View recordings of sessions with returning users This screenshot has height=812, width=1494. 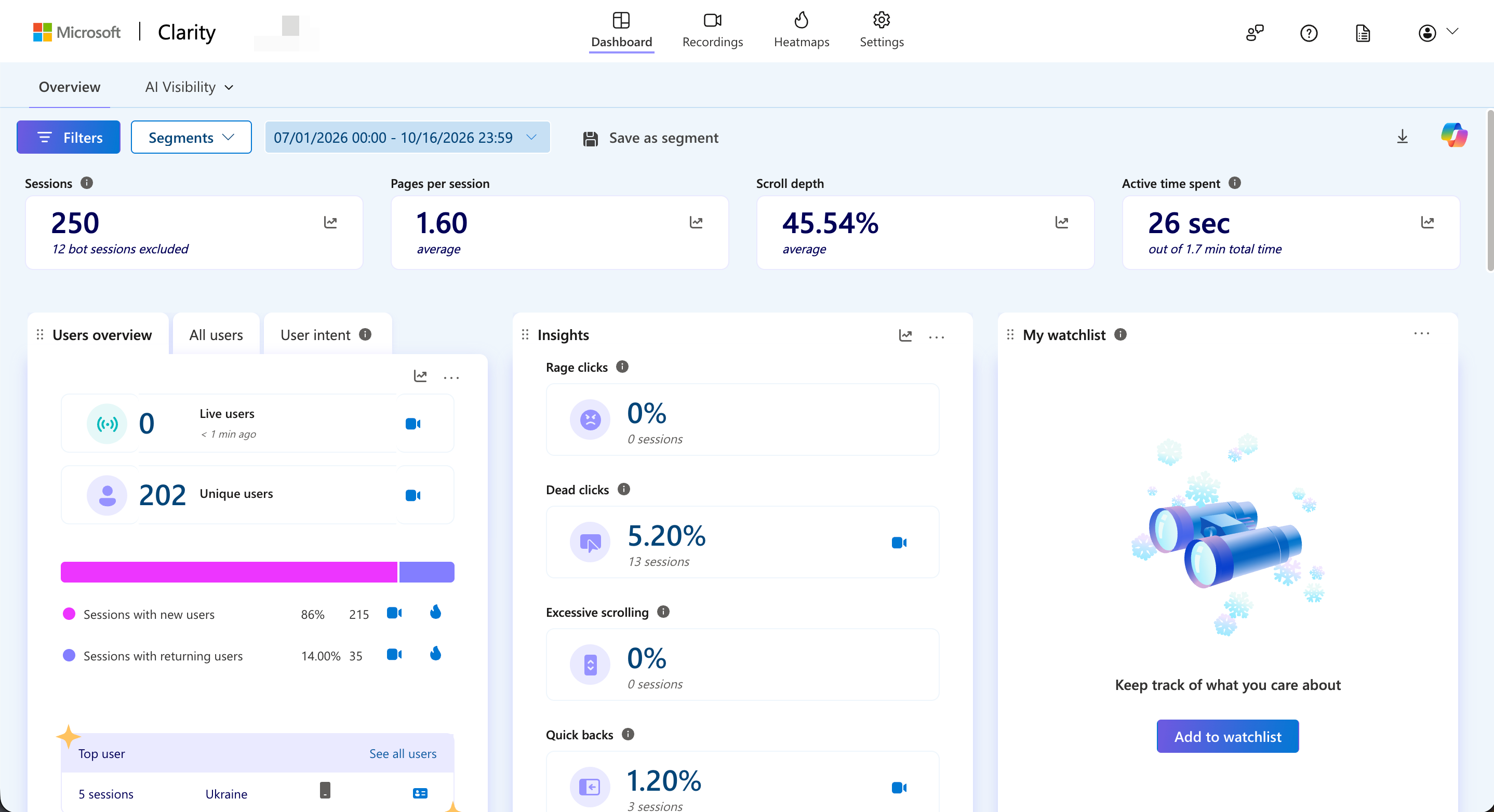[x=394, y=654]
